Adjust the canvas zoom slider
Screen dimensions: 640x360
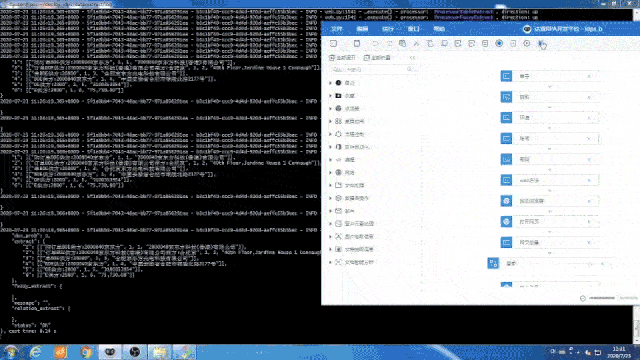602,298
